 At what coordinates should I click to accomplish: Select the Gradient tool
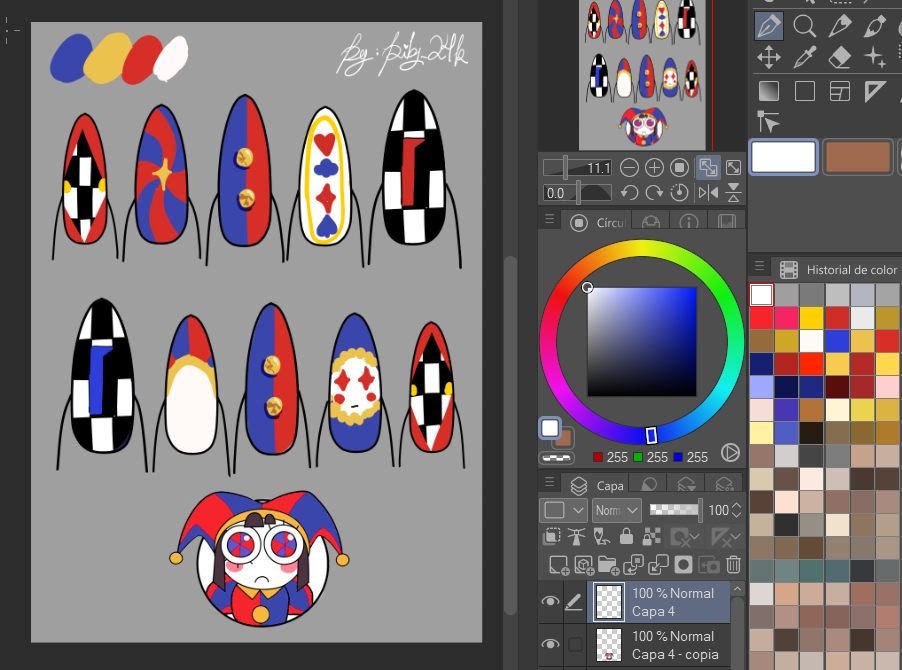(x=768, y=90)
